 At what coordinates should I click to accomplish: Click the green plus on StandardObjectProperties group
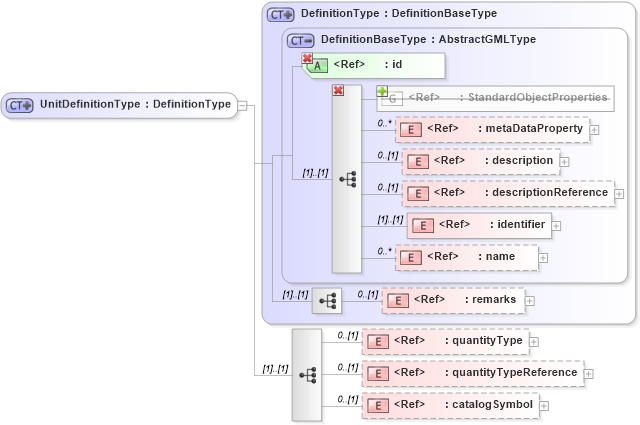tap(382, 91)
